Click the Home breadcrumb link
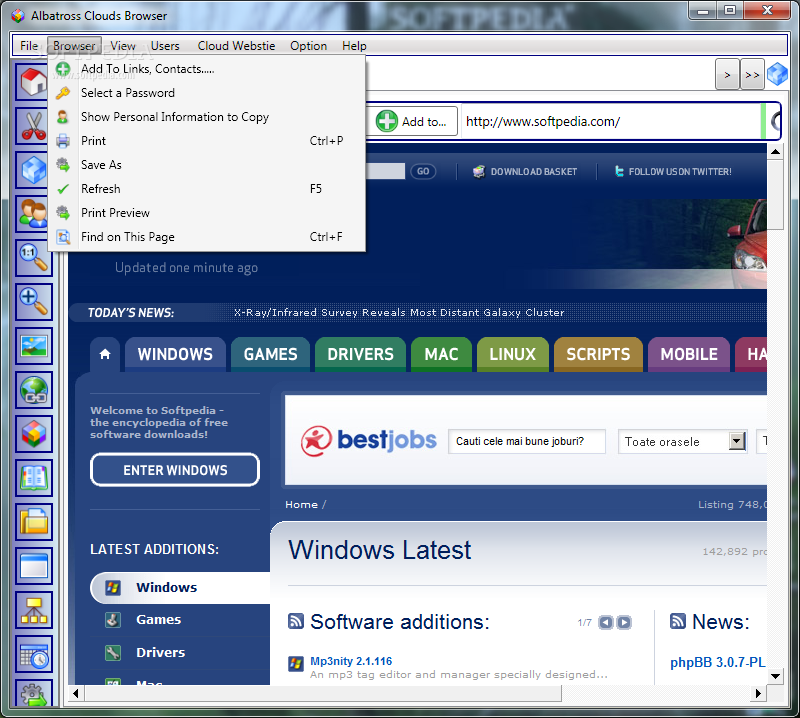The width and height of the screenshot is (800, 718). click(x=302, y=505)
